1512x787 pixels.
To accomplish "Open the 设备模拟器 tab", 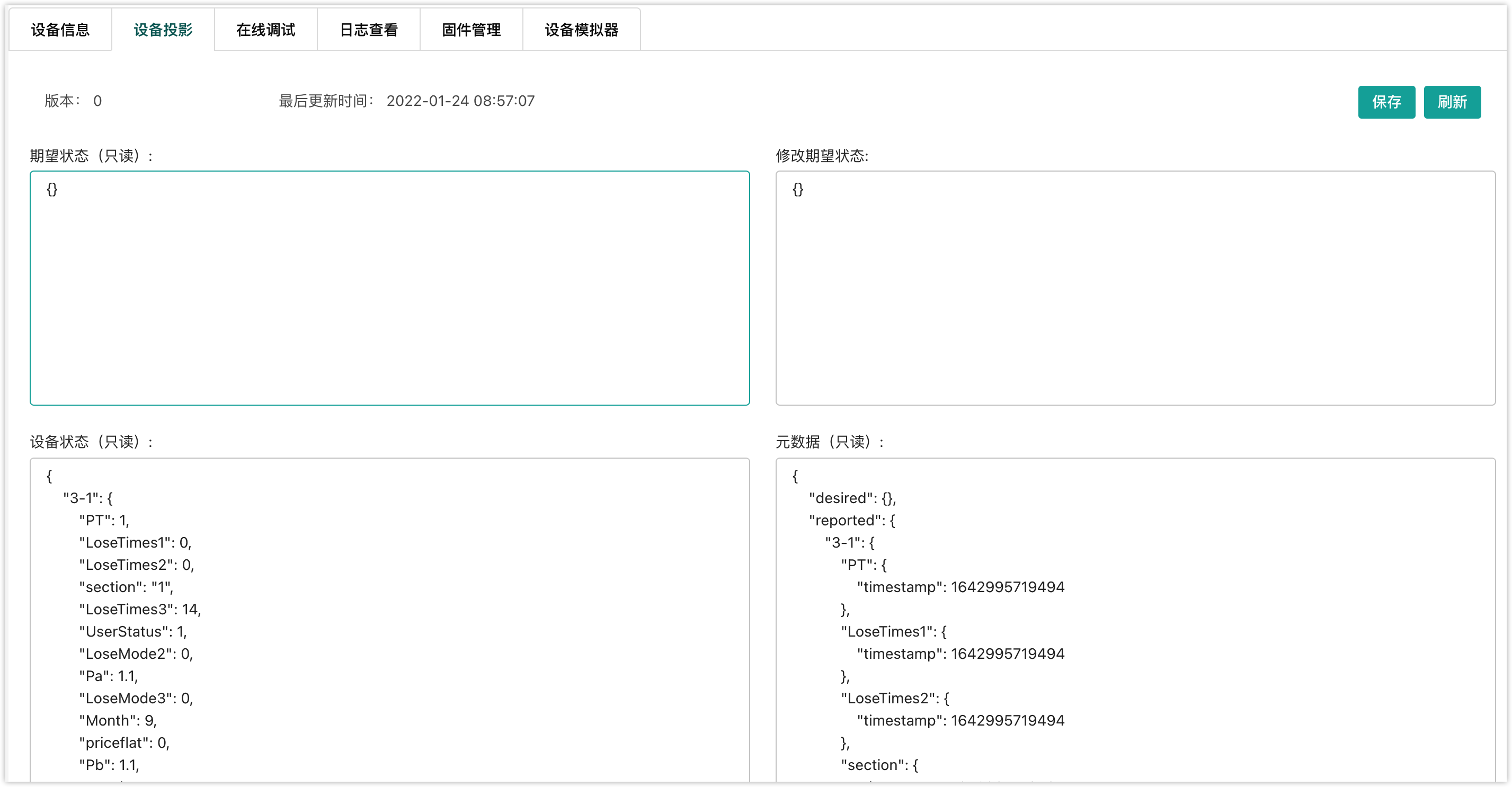I will click(581, 29).
